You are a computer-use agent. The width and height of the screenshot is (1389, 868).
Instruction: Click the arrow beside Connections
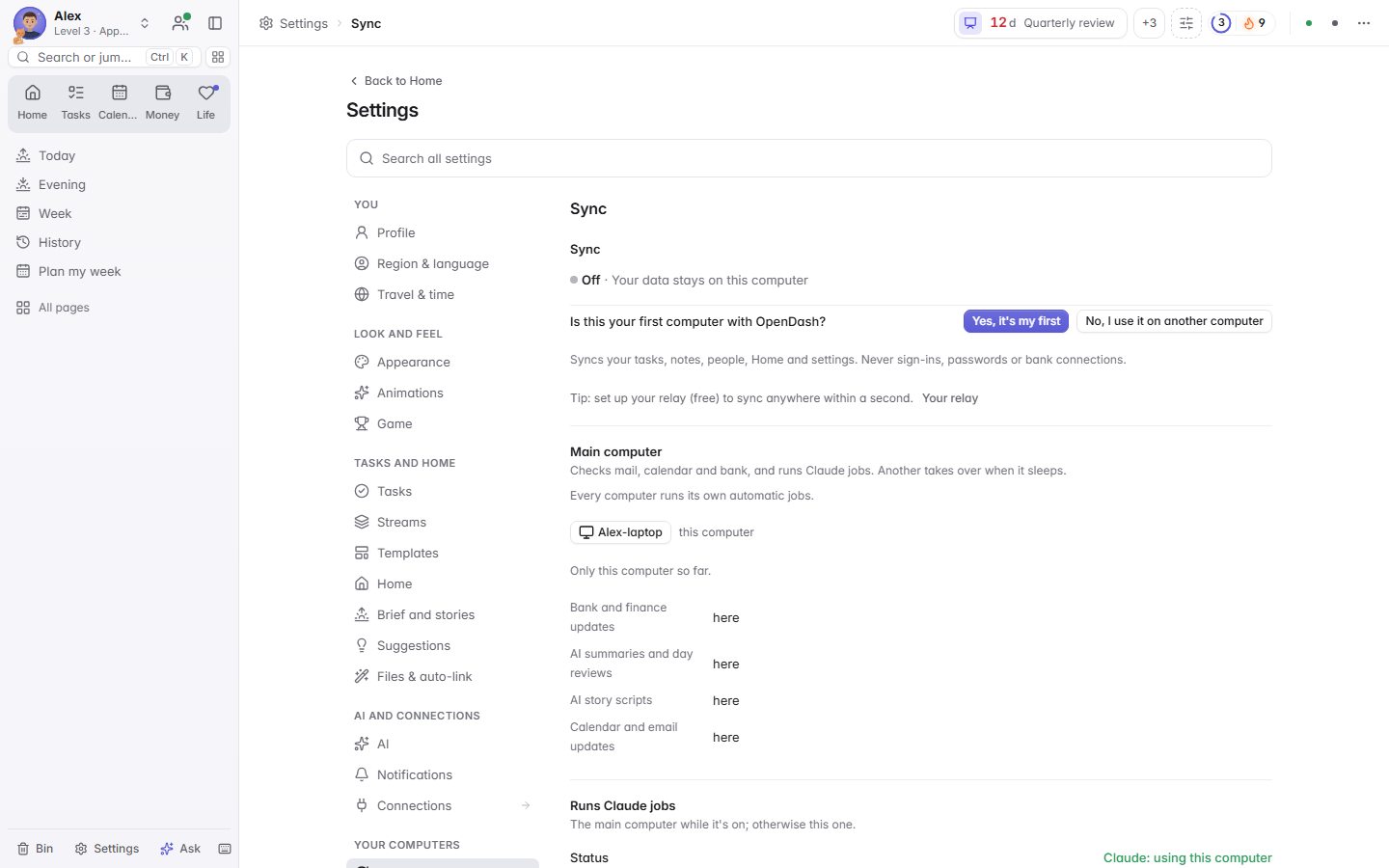coord(526,805)
